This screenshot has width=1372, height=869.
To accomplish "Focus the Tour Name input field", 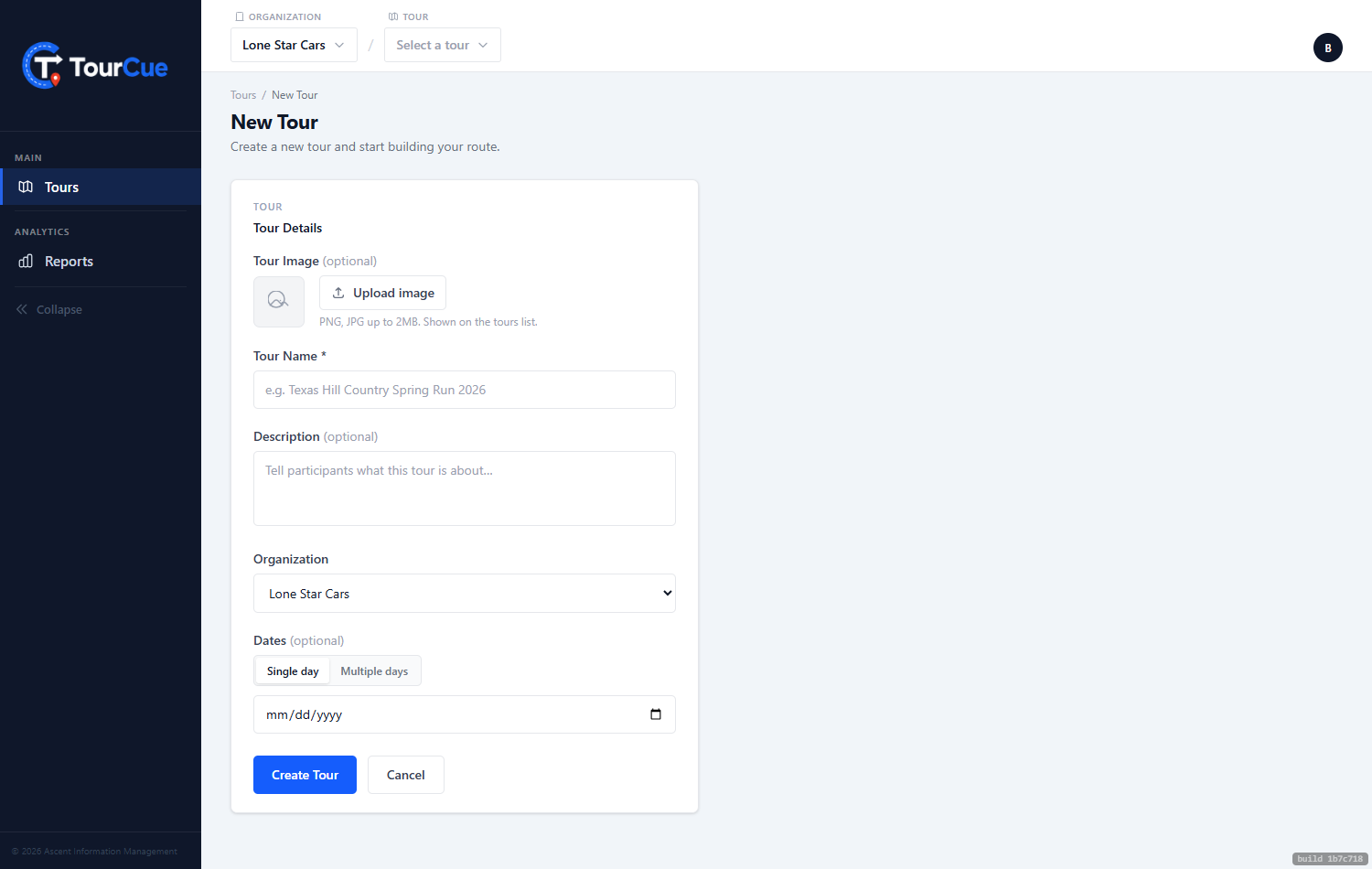I will coord(465,390).
